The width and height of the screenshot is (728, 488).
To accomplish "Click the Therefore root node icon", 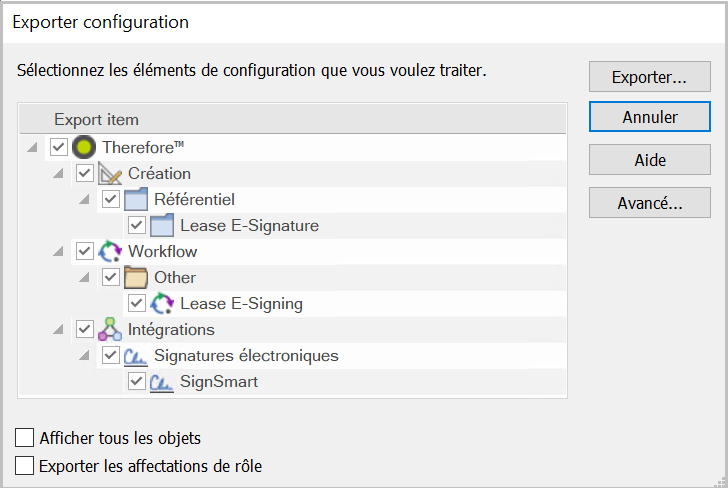I will pyautogui.click(x=84, y=148).
